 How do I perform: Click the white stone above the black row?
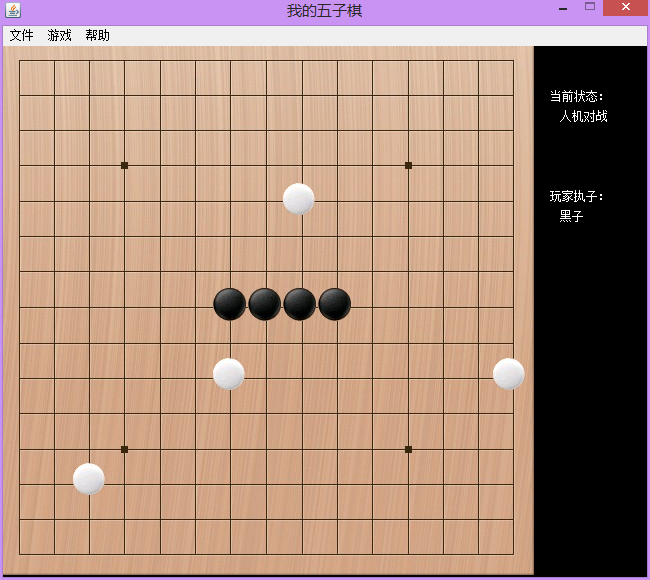click(298, 199)
